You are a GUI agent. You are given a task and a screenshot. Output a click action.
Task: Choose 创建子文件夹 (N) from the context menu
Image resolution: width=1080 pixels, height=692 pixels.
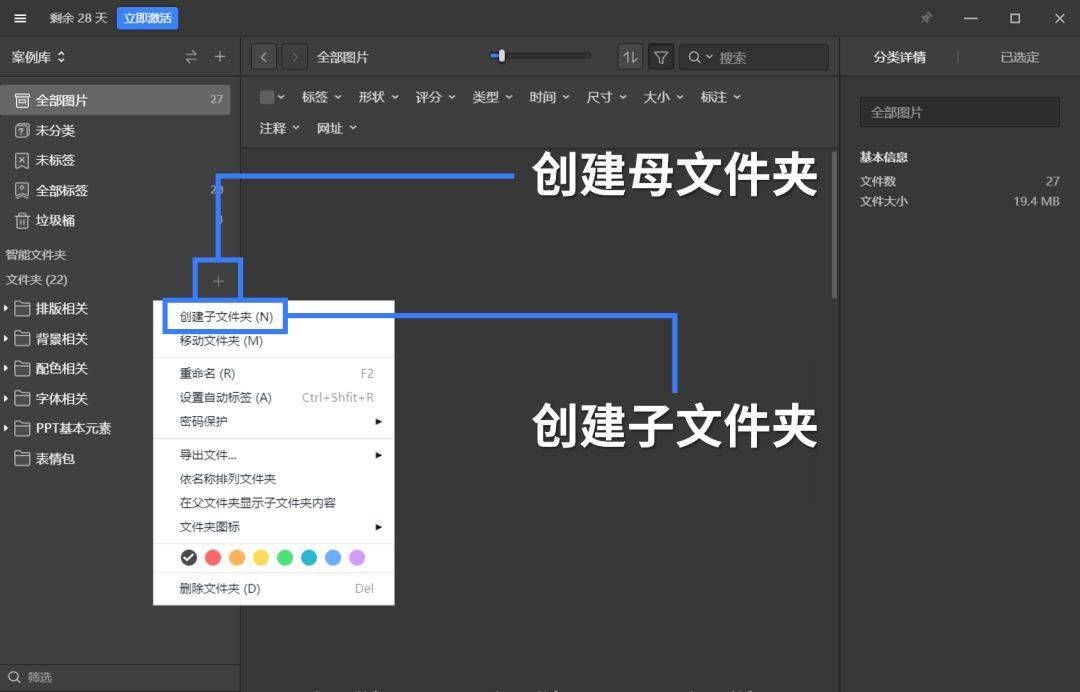(x=273, y=317)
